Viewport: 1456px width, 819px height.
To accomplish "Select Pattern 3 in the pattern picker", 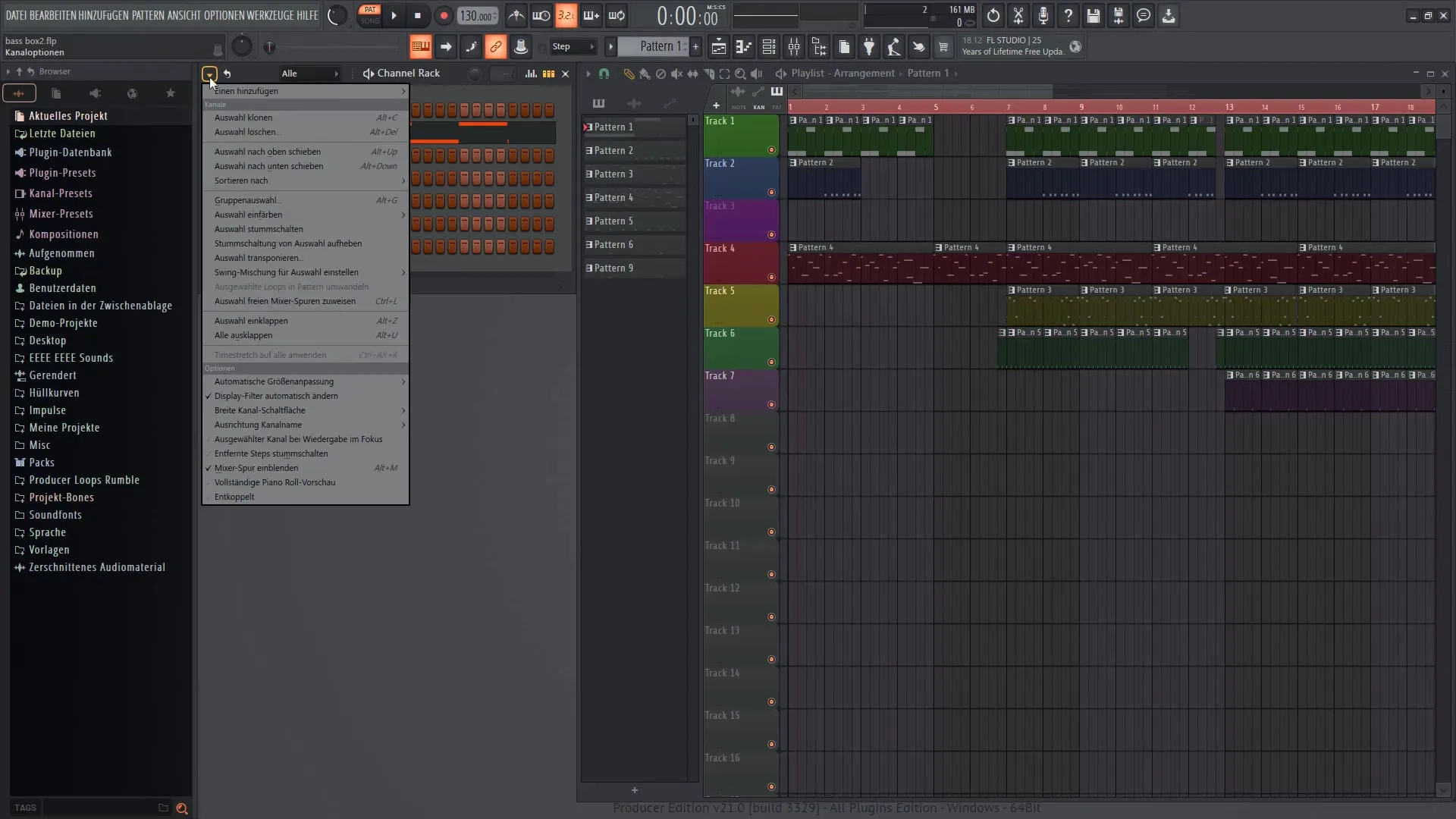I will point(634,174).
